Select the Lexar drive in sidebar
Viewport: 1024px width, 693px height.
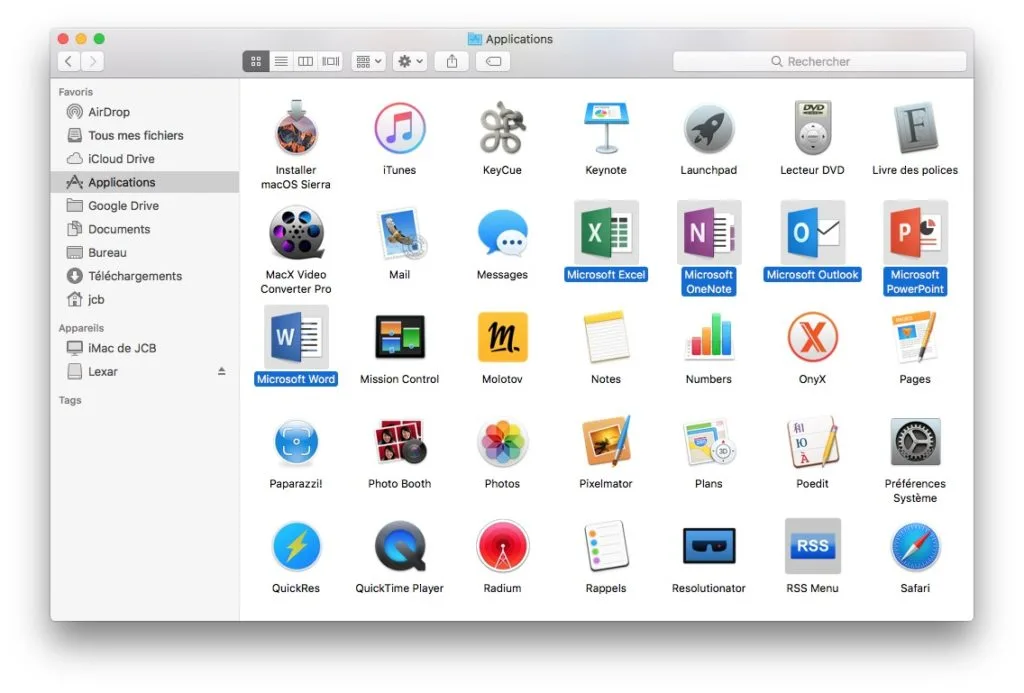tap(144, 372)
